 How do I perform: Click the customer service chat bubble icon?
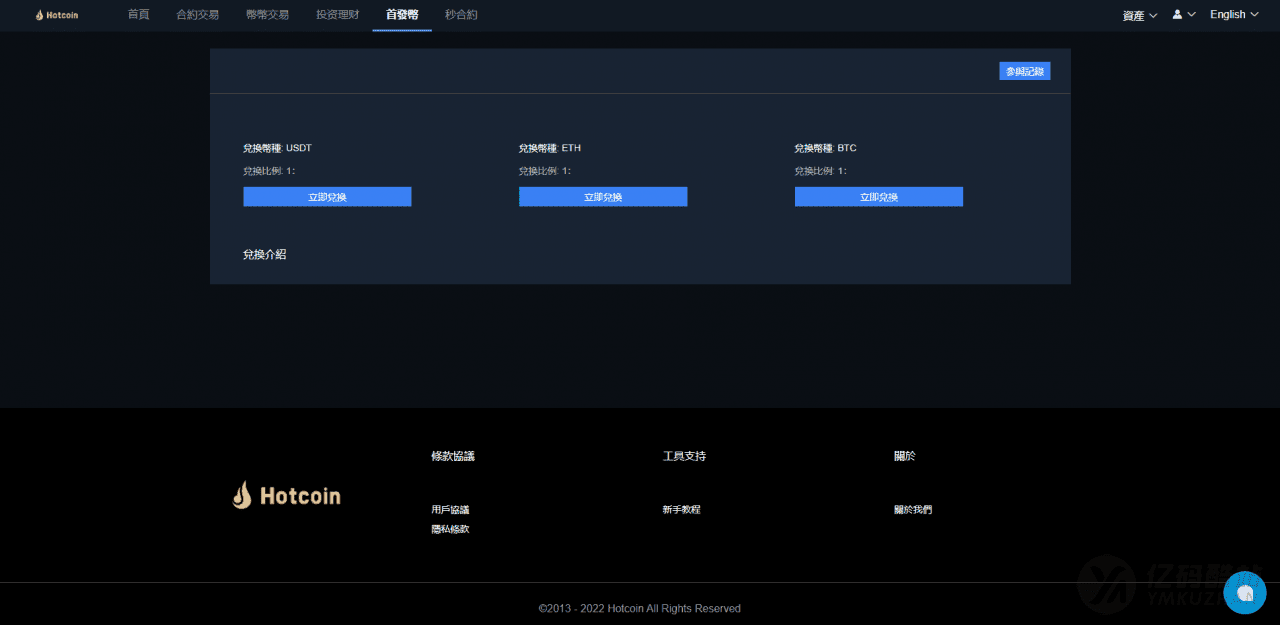point(1245,593)
